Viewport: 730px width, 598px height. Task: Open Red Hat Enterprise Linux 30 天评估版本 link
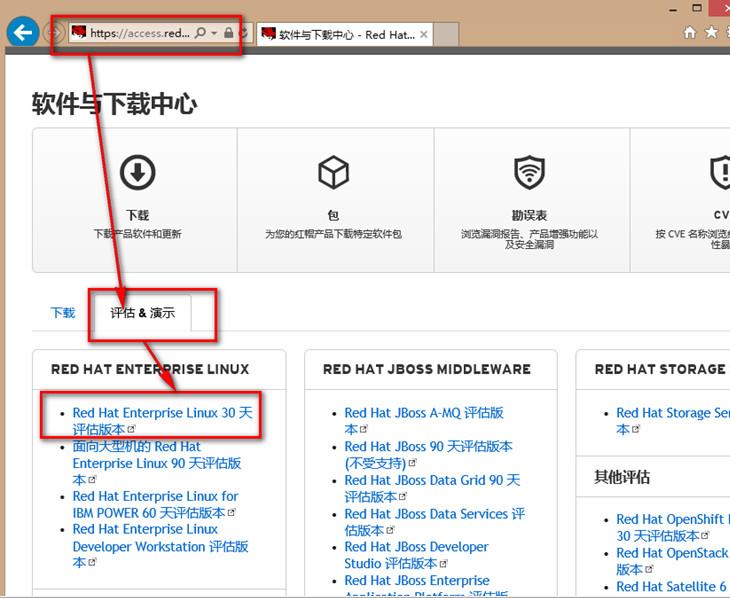click(162, 421)
